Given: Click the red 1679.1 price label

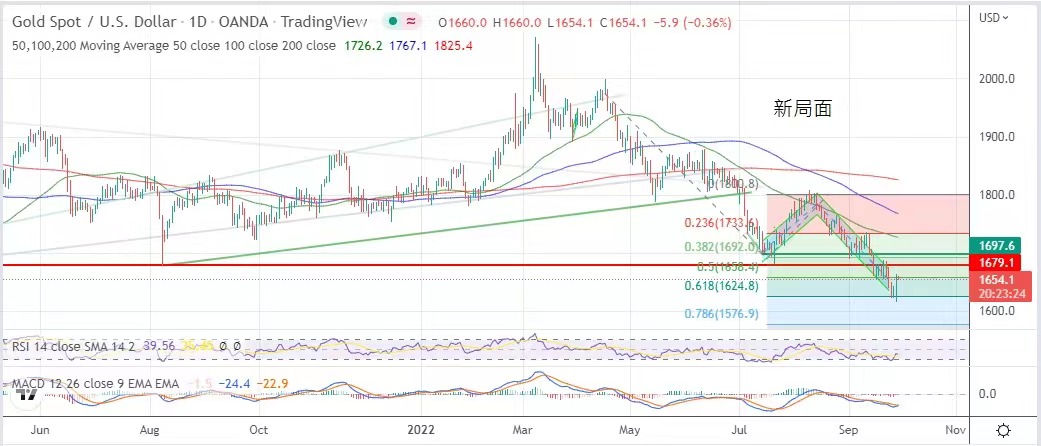Looking at the screenshot, I should [x=1003, y=264].
